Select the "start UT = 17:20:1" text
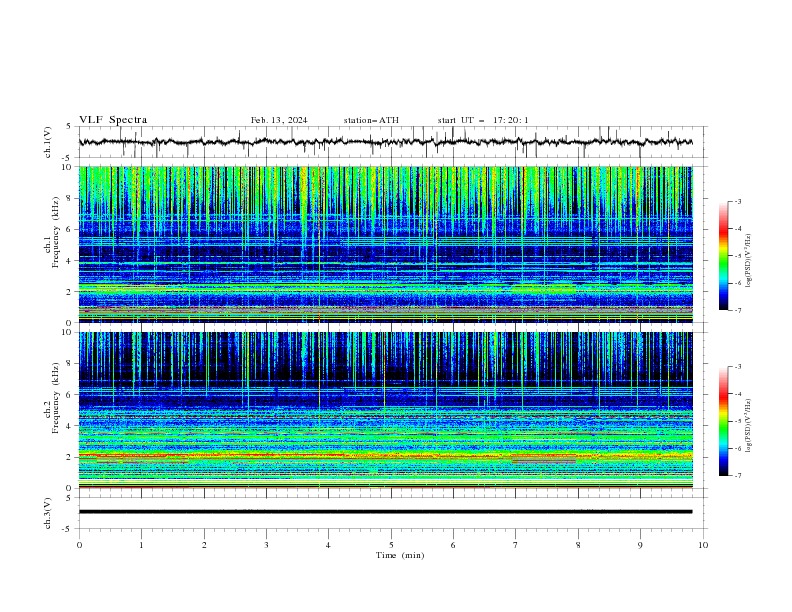 483,120
